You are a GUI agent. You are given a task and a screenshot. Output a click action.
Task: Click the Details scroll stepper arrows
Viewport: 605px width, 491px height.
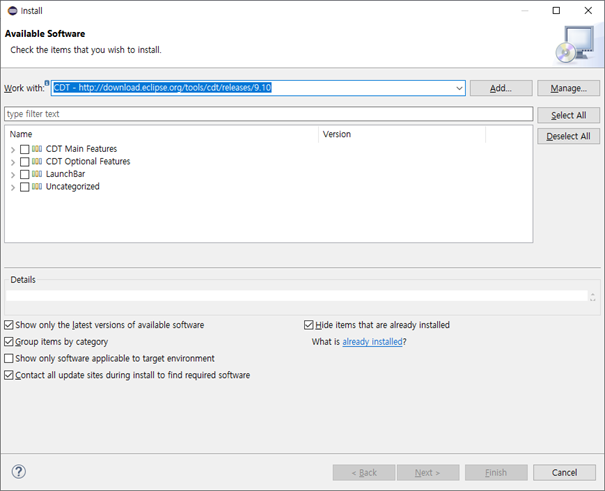click(593, 297)
